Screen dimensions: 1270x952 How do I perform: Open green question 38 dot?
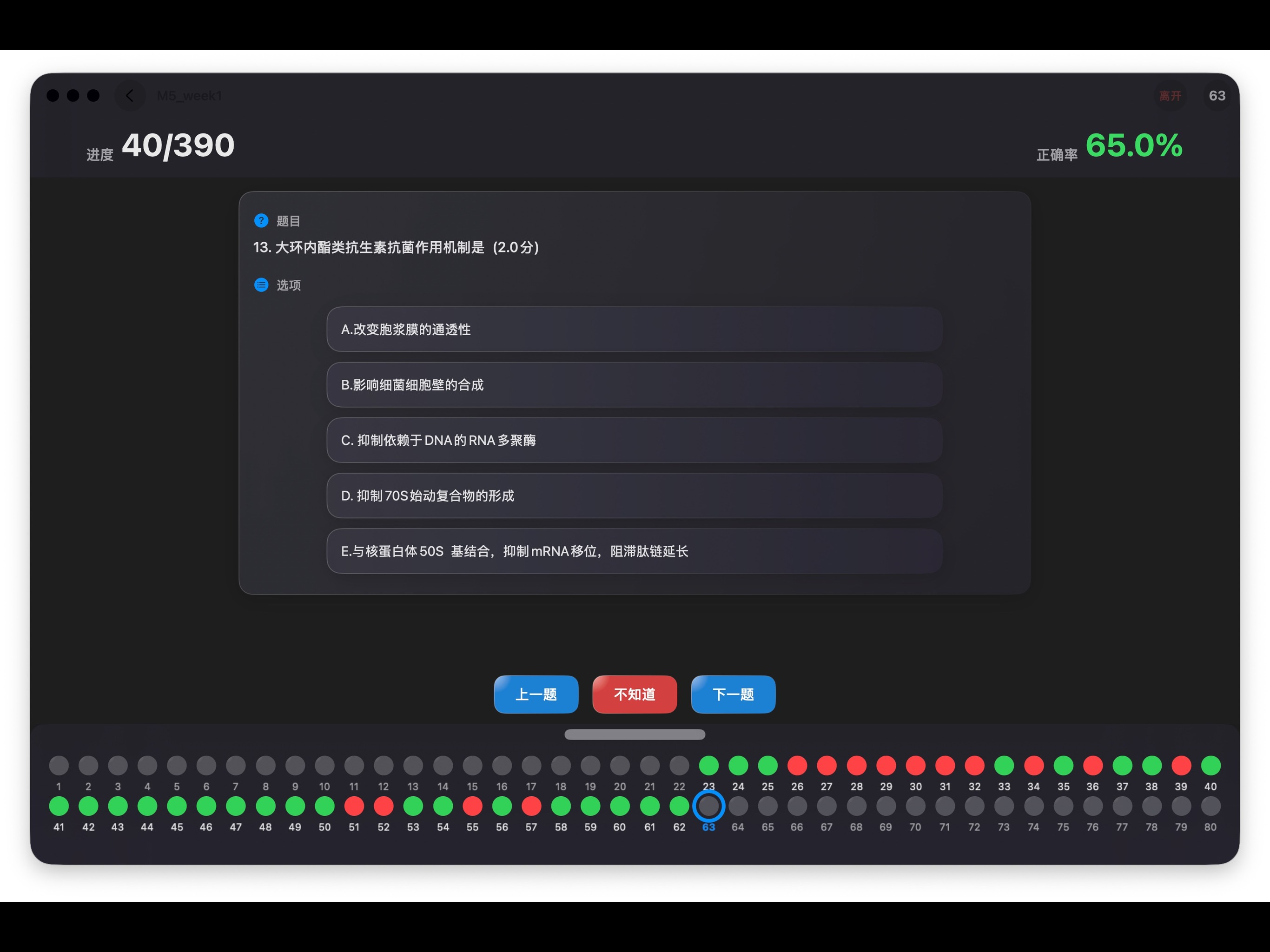pos(1152,766)
